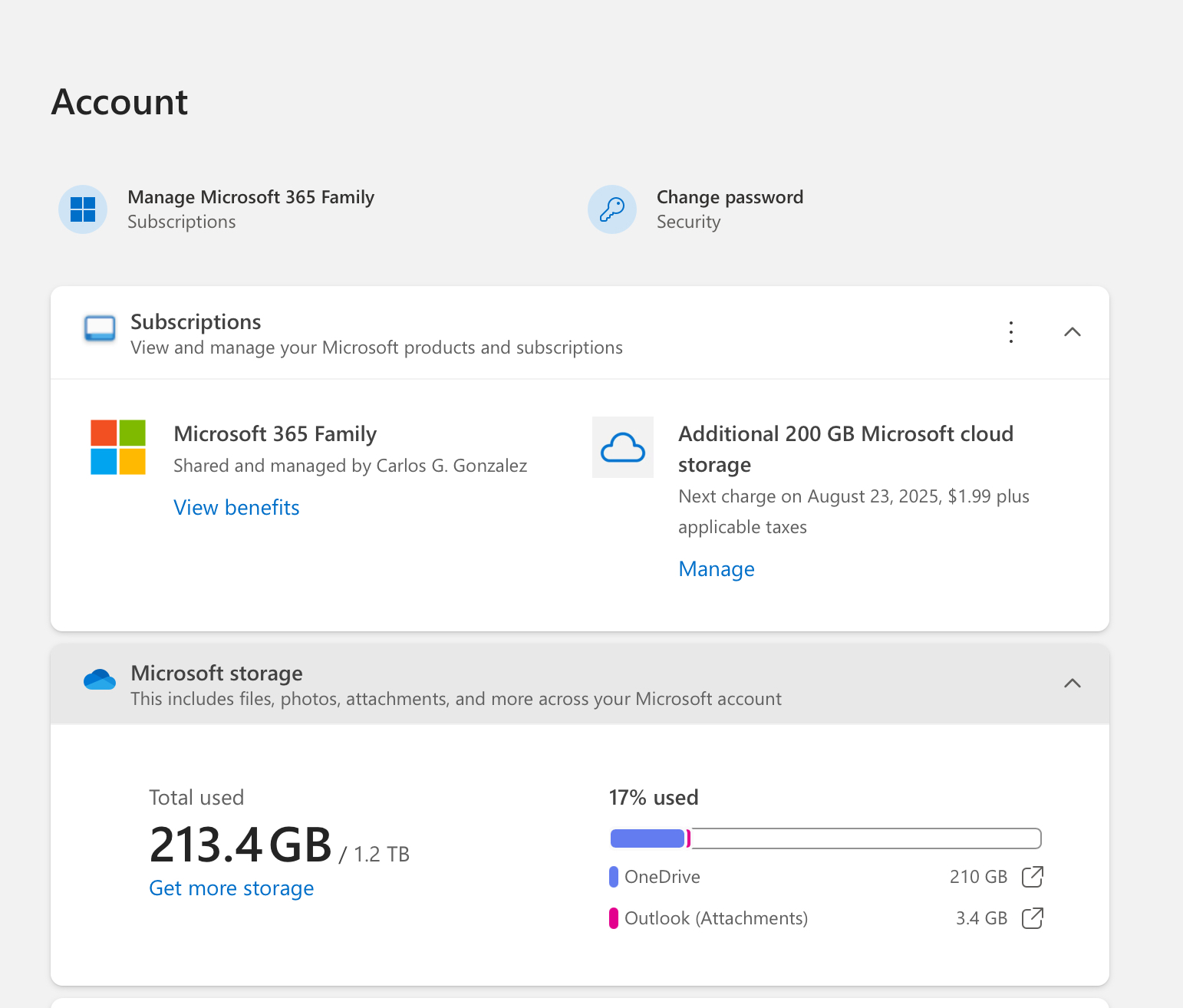Screen dimensions: 1183x1008
Task: Click the Subscriptions section title
Action: 196,322
